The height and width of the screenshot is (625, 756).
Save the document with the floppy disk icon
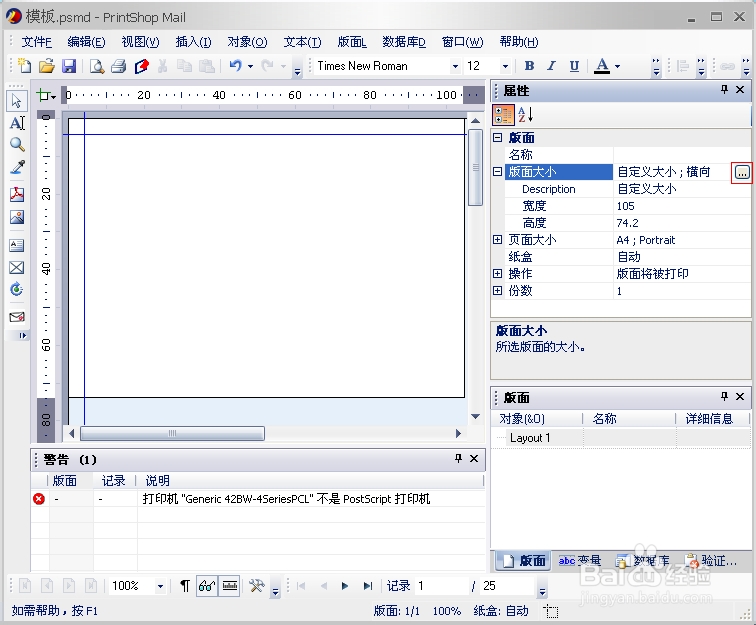point(69,66)
